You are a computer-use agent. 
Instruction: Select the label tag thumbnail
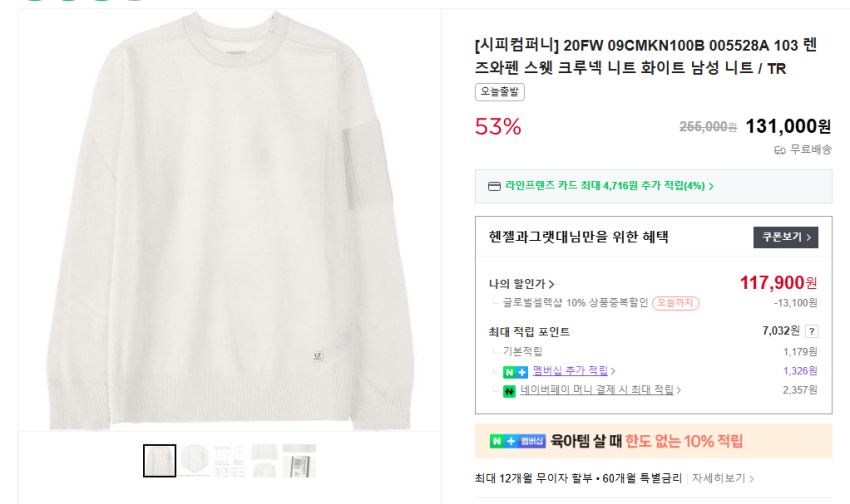[299, 461]
